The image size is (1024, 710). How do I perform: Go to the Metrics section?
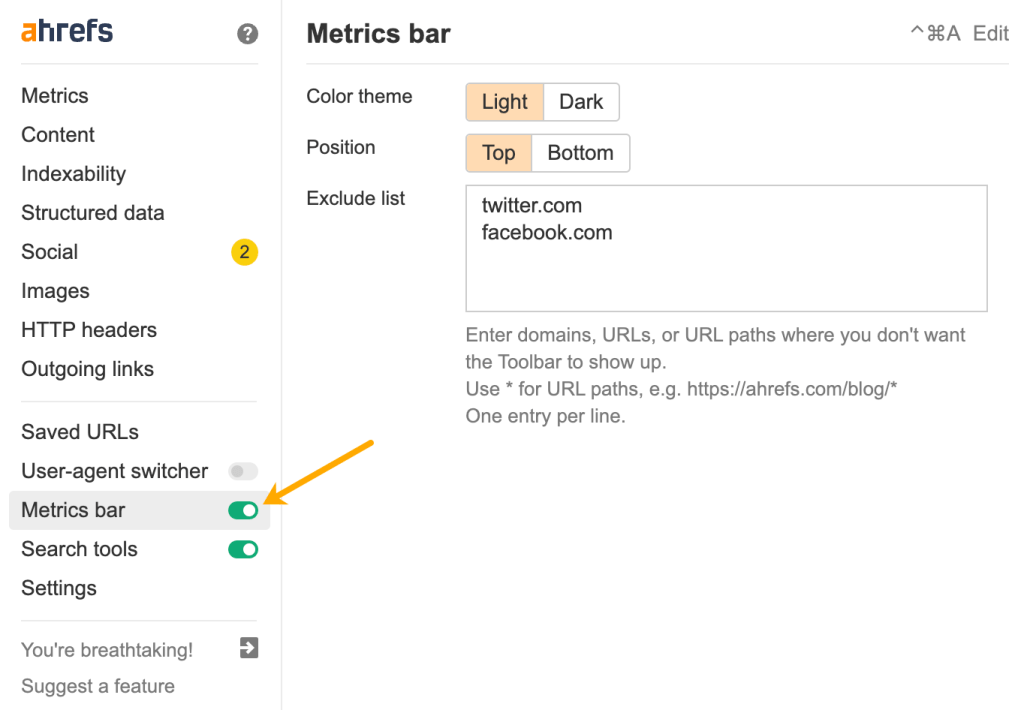pos(54,95)
